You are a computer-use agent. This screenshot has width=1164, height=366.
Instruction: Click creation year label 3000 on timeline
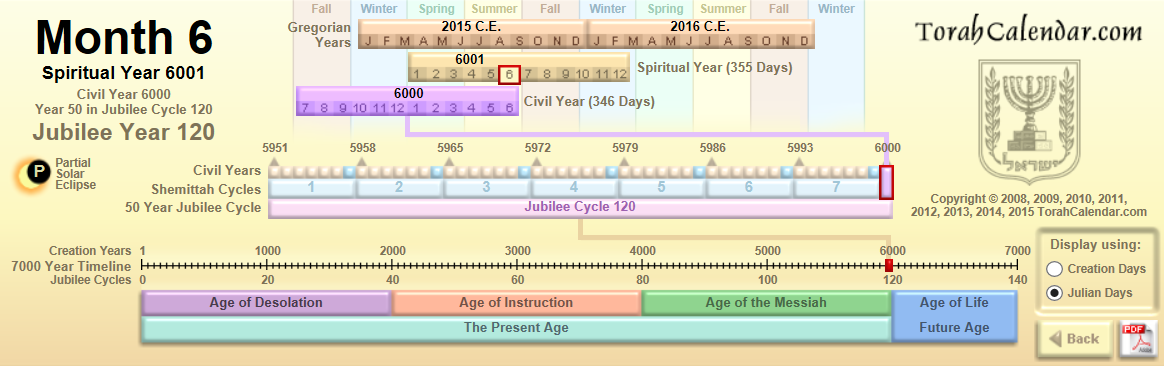pos(517,250)
